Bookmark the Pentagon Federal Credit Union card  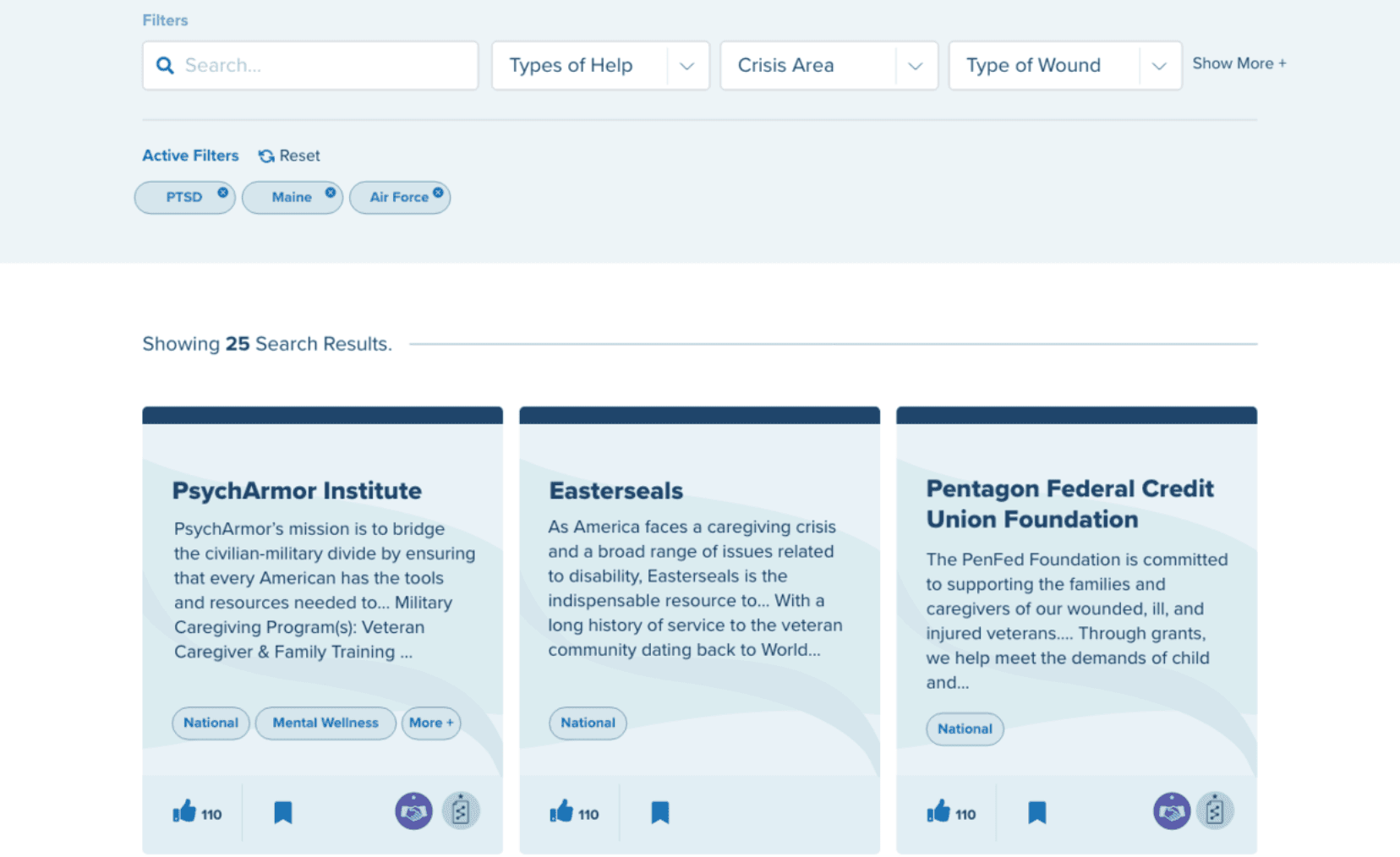pos(1037,813)
